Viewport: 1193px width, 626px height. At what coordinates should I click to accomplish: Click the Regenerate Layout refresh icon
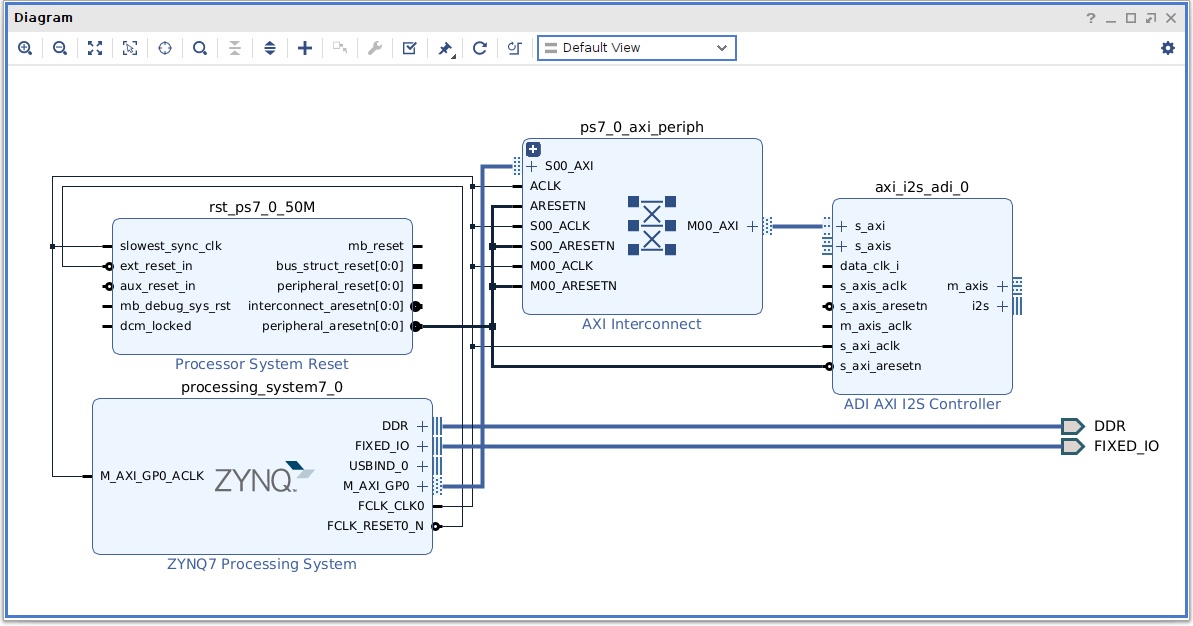479,48
